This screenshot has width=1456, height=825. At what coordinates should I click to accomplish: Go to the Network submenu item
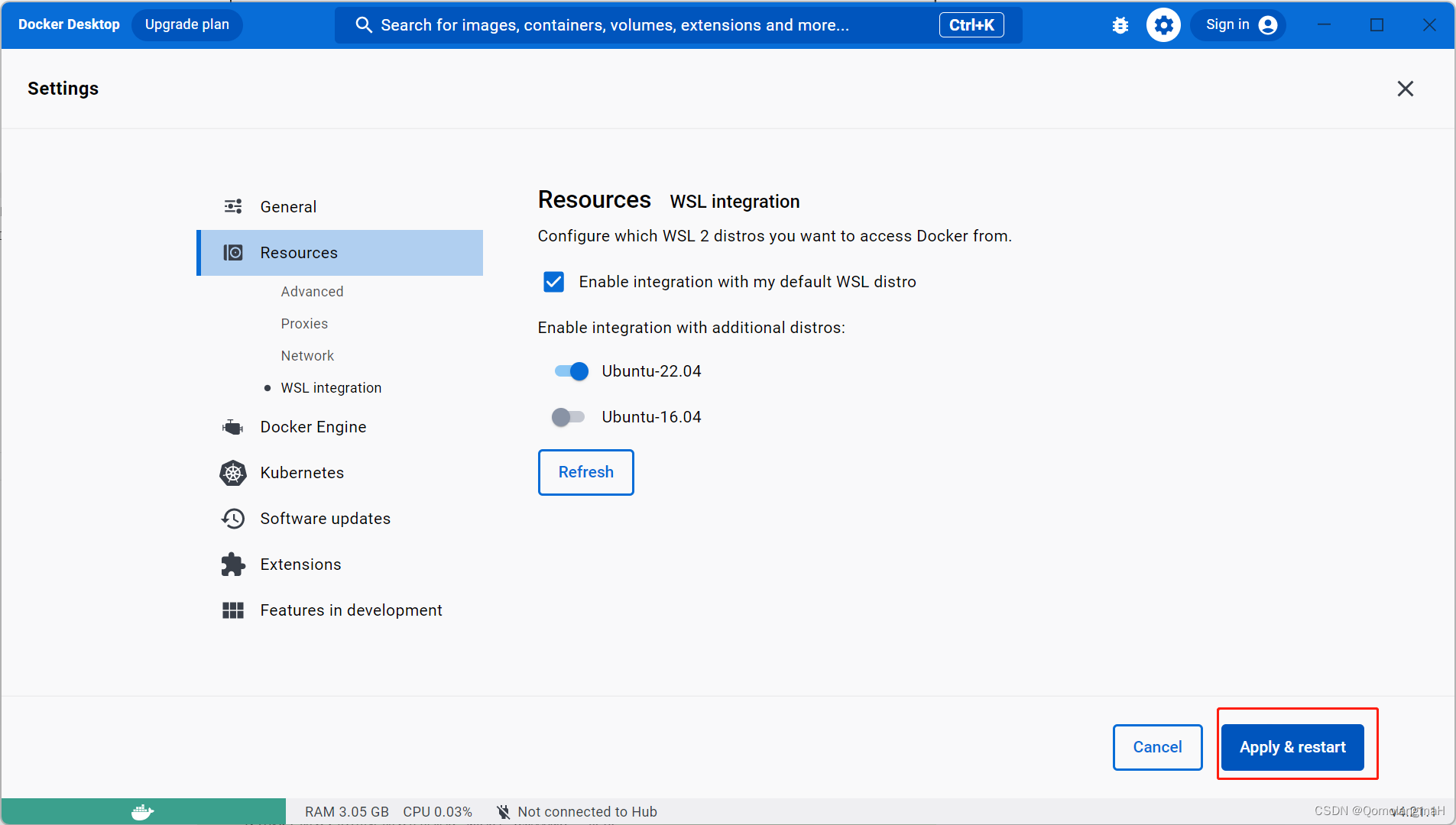[307, 356]
